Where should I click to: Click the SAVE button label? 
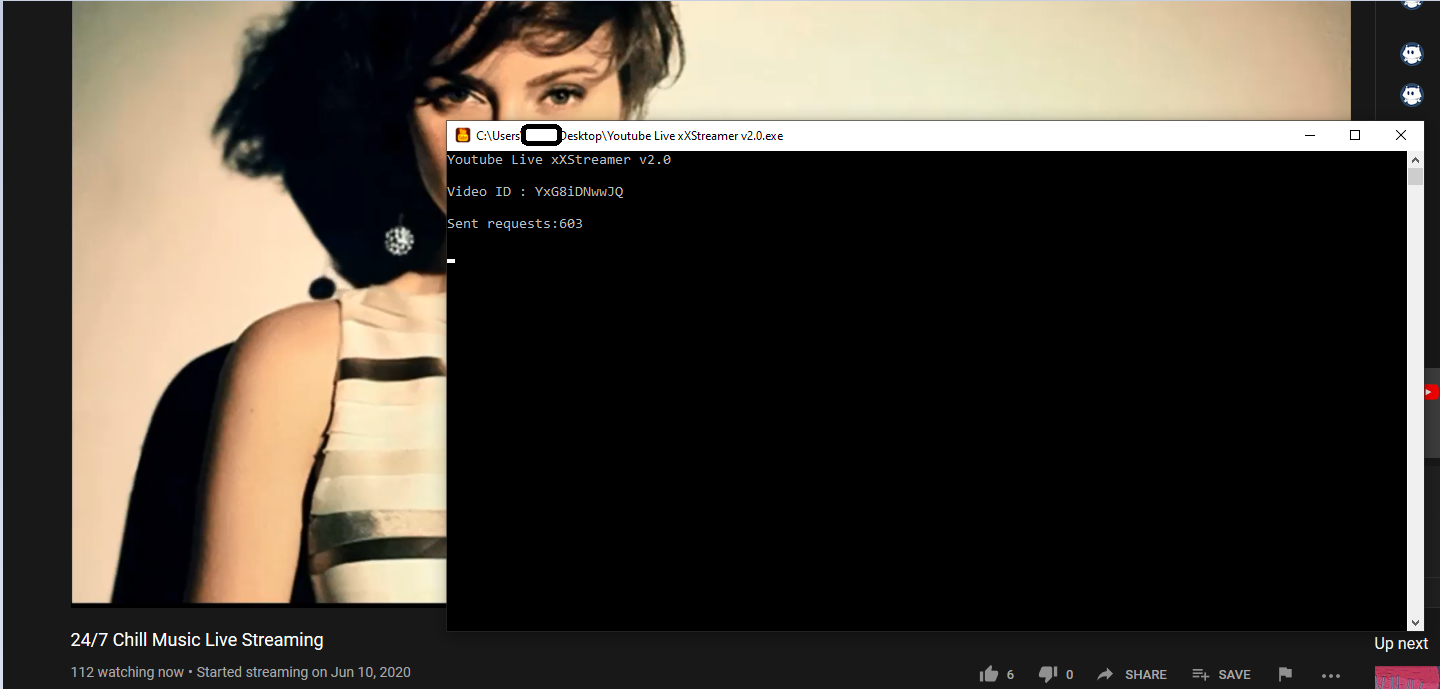(1235, 675)
